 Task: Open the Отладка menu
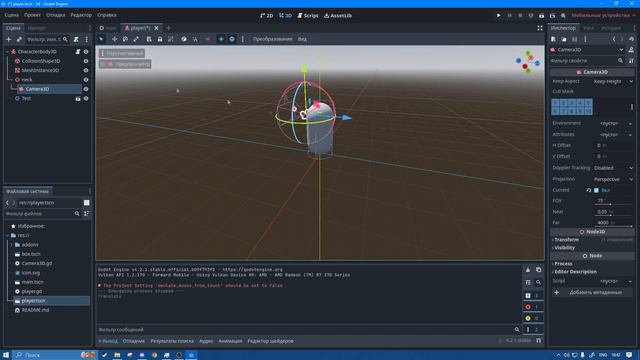56,15
